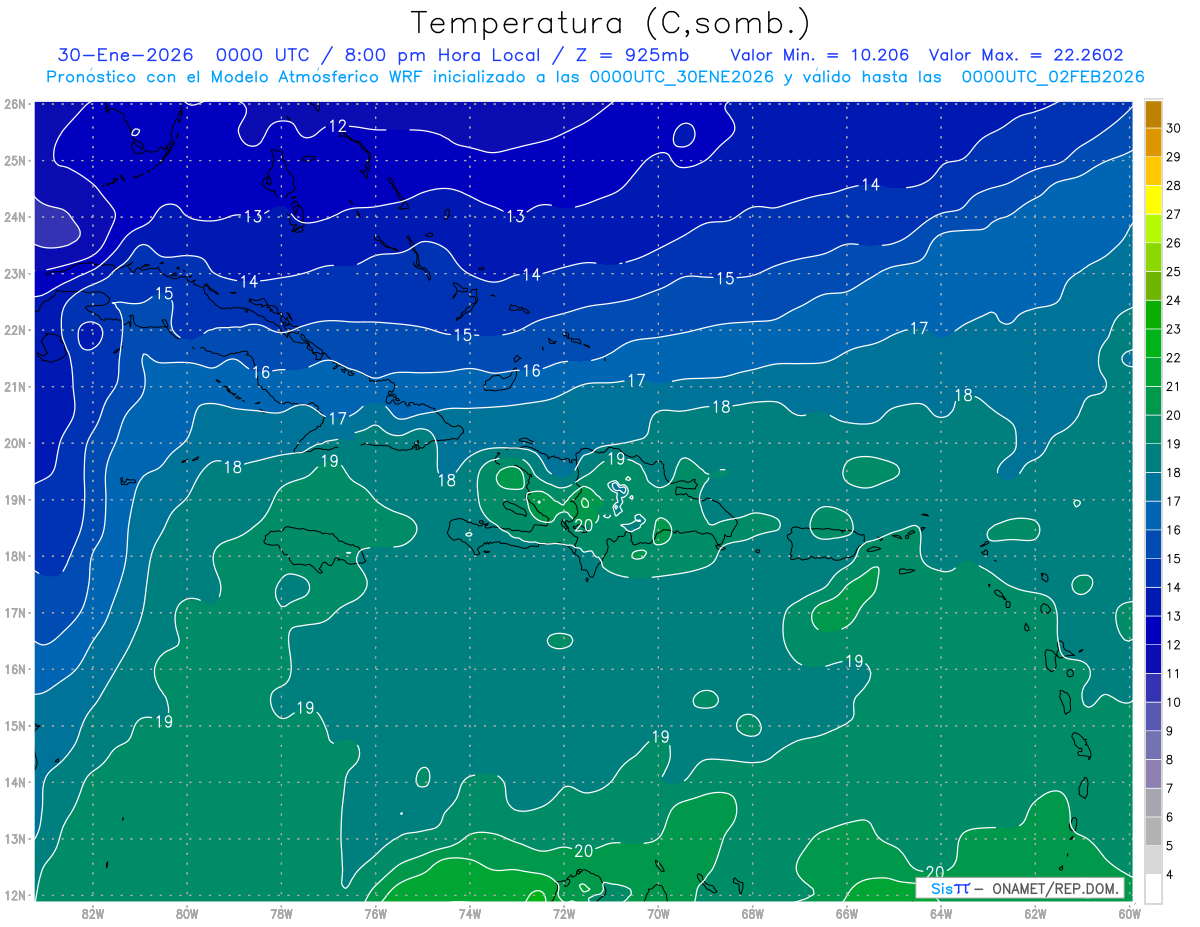The image size is (1200, 927).
Task: Click the "68W" longitude label
Action: click(x=752, y=913)
